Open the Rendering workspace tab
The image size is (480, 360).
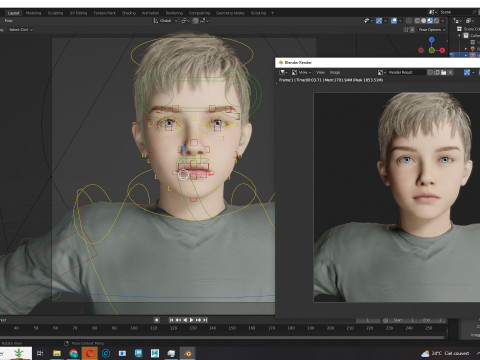174,13
